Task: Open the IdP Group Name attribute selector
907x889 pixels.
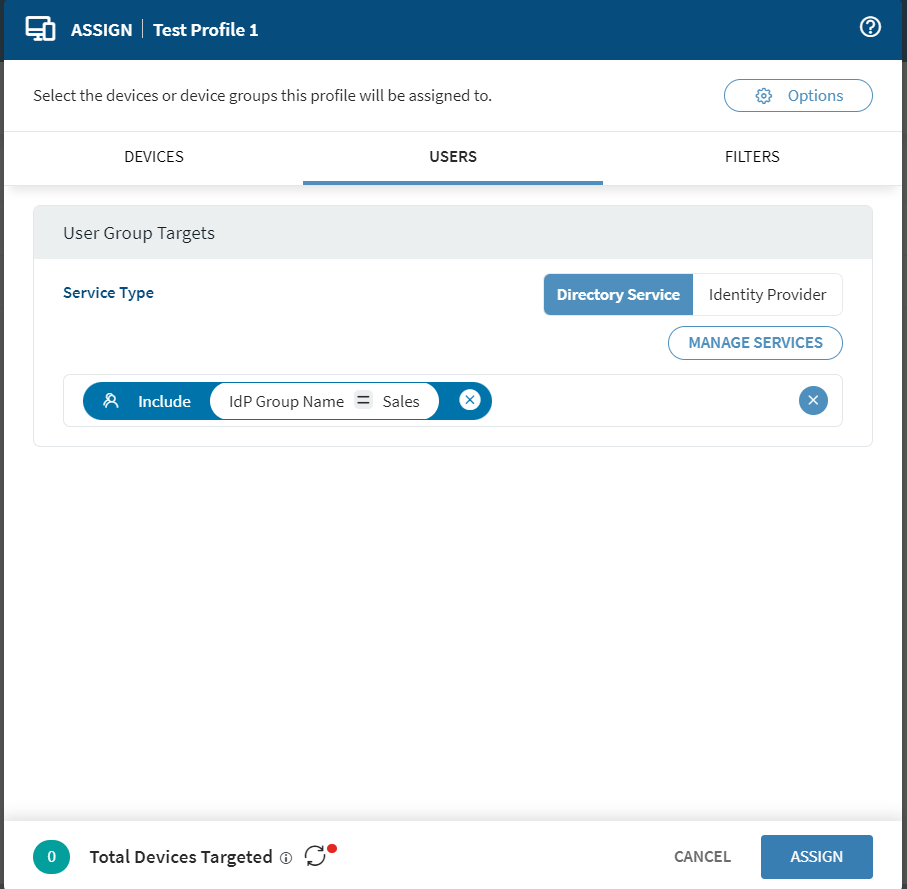Action: click(286, 401)
